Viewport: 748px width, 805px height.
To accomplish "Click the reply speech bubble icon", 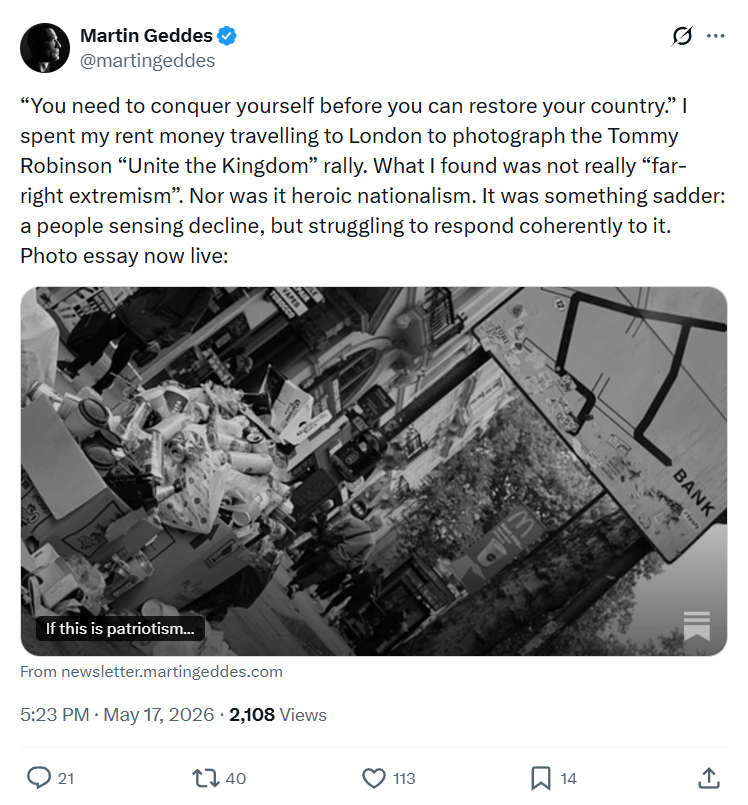I will pyautogui.click(x=39, y=778).
